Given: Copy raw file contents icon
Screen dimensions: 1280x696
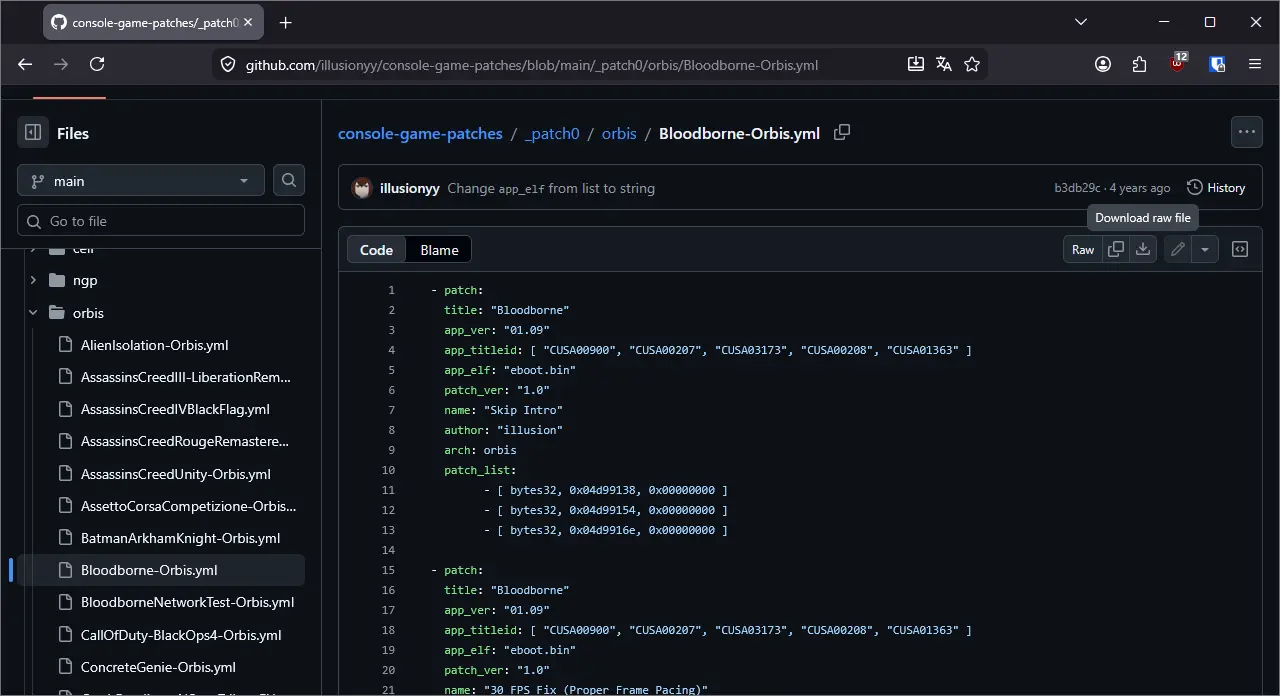Looking at the screenshot, I should [1116, 249].
